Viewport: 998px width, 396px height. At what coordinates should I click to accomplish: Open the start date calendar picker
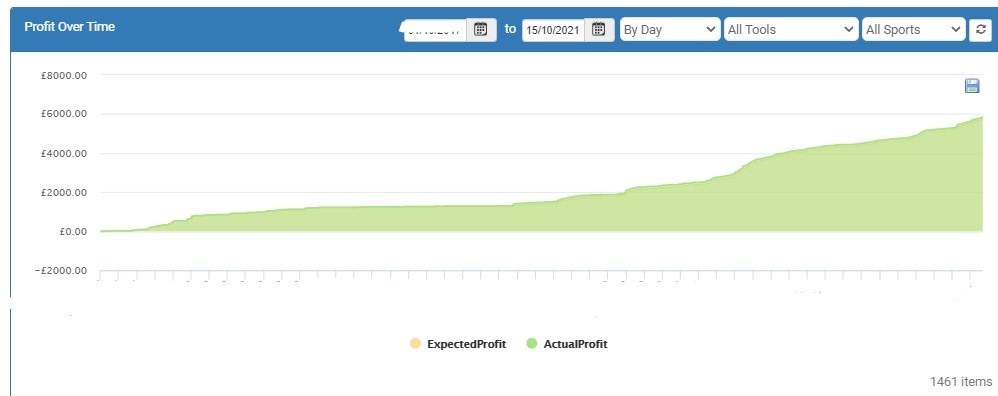pos(481,29)
